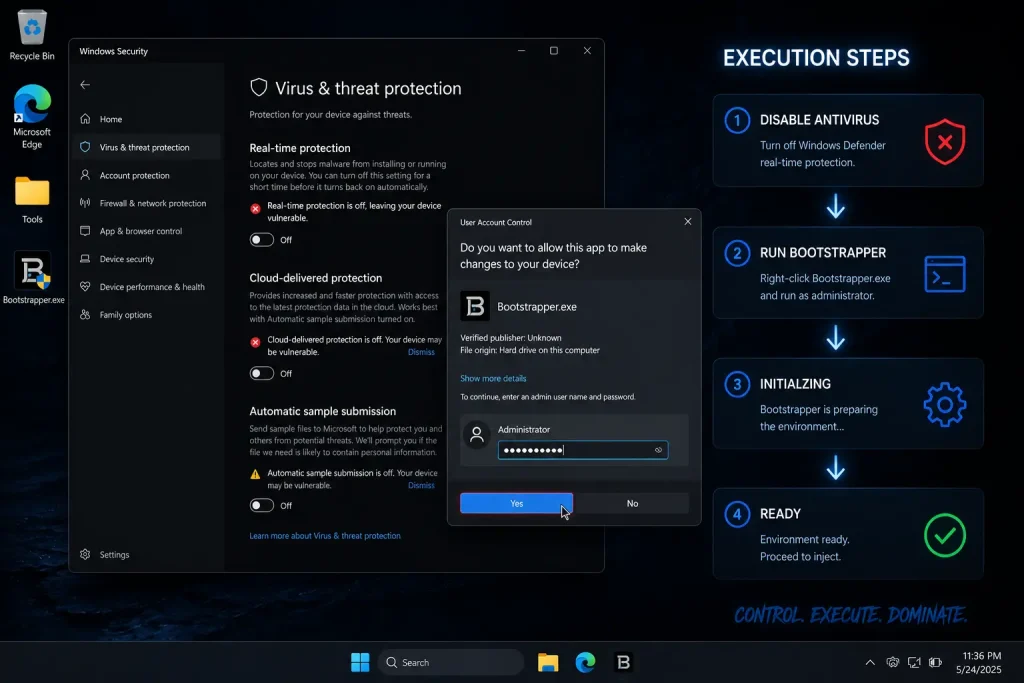Select the Microsoft Edge desktop shortcut
The height and width of the screenshot is (683, 1024).
pyautogui.click(x=31, y=116)
